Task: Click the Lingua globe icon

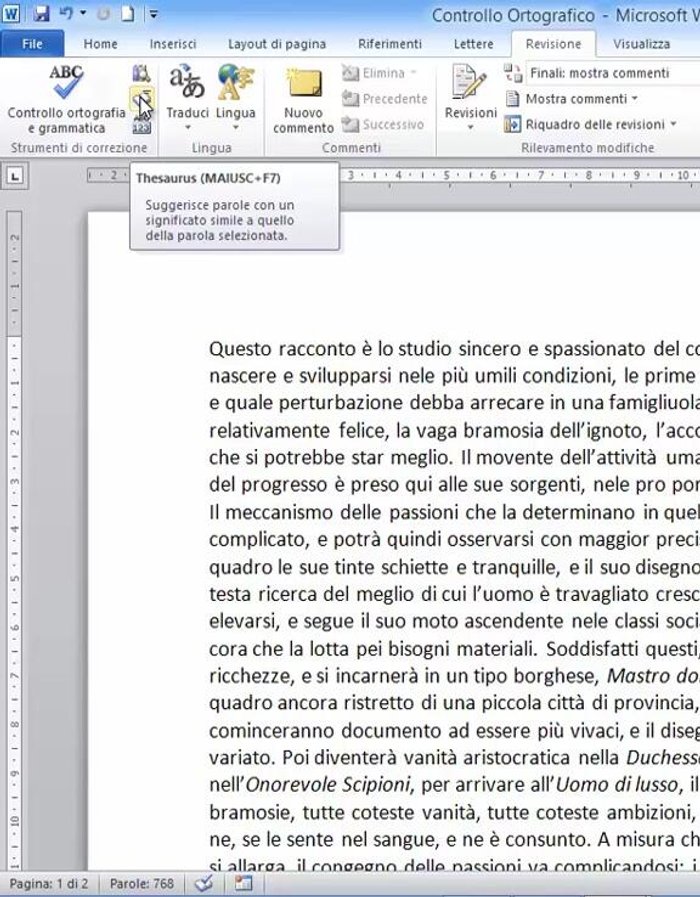Action: pyautogui.click(x=235, y=82)
